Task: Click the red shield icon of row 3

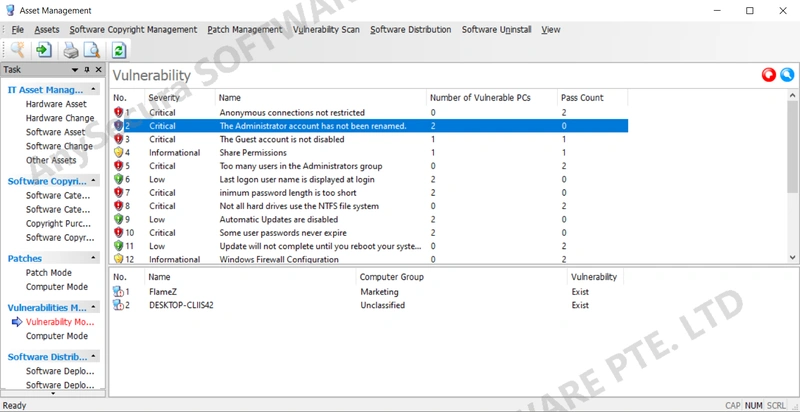Action: point(118,139)
